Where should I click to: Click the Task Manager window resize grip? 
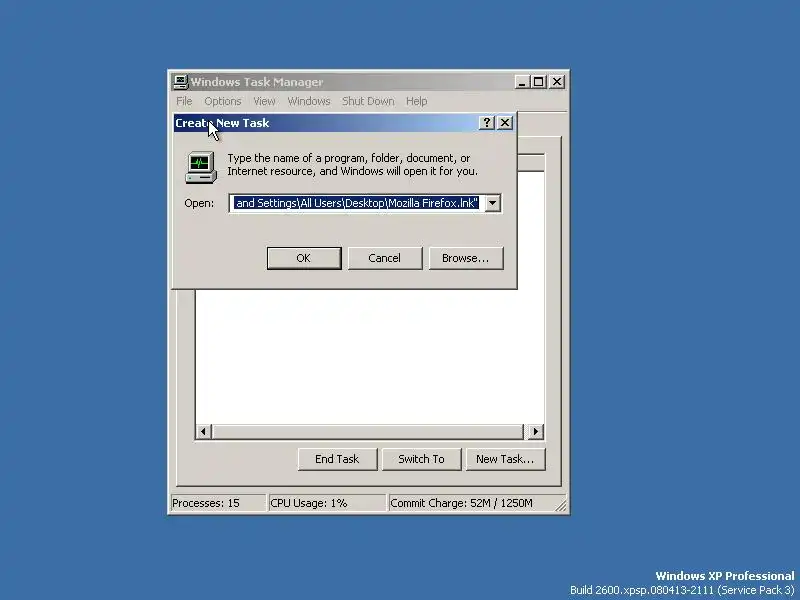click(561, 505)
